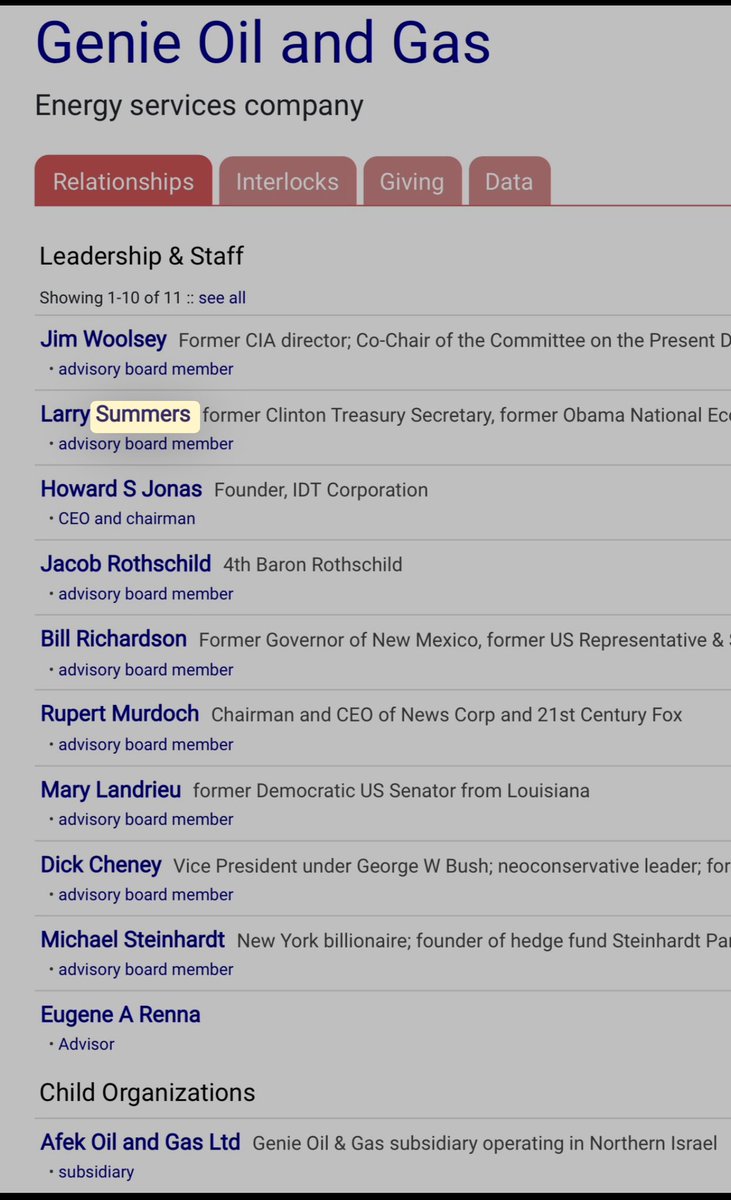
Task: Open Howard S Jonas profile link
Action: (121, 490)
